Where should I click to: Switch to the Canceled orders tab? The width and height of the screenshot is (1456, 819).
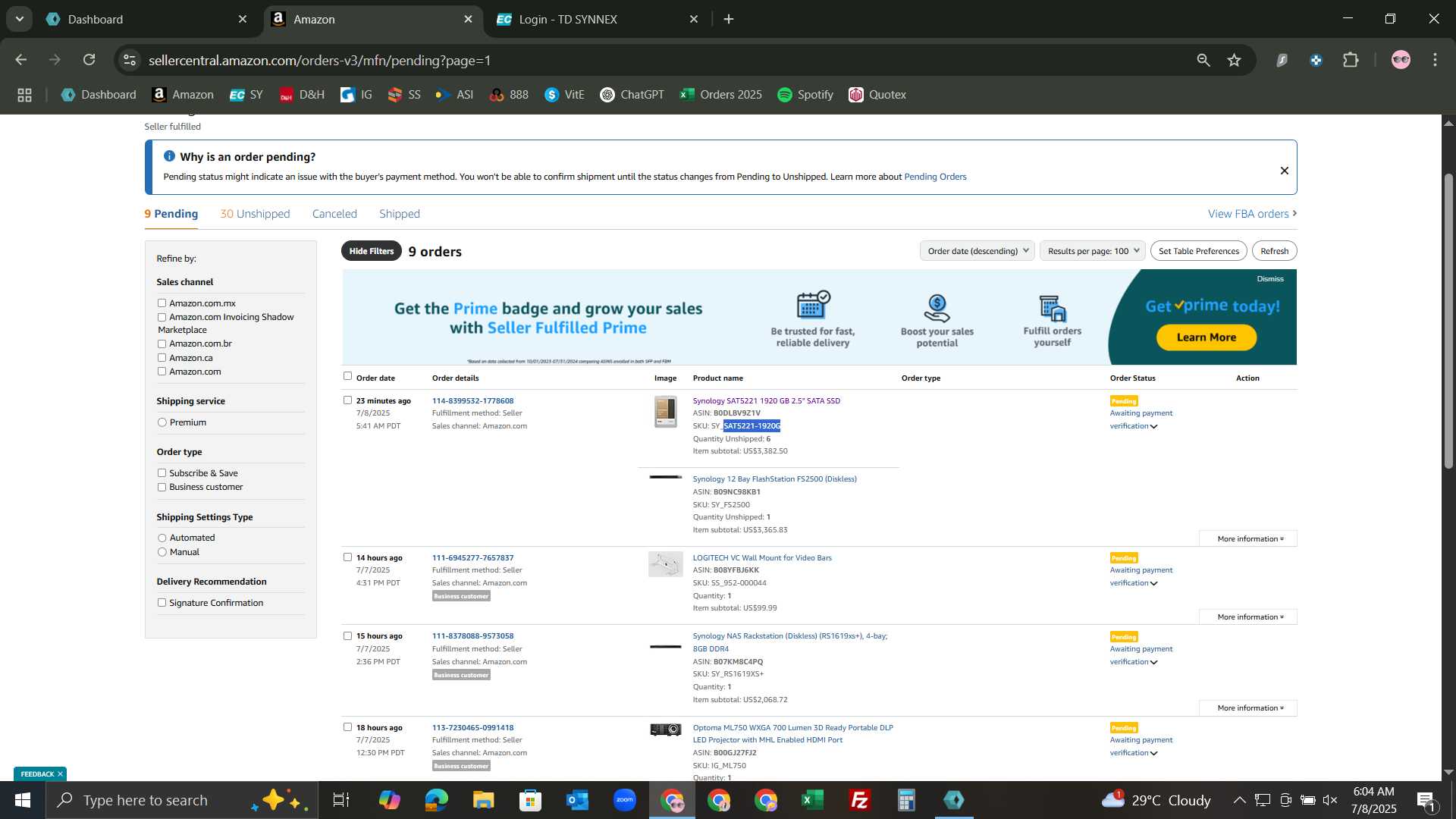(334, 214)
